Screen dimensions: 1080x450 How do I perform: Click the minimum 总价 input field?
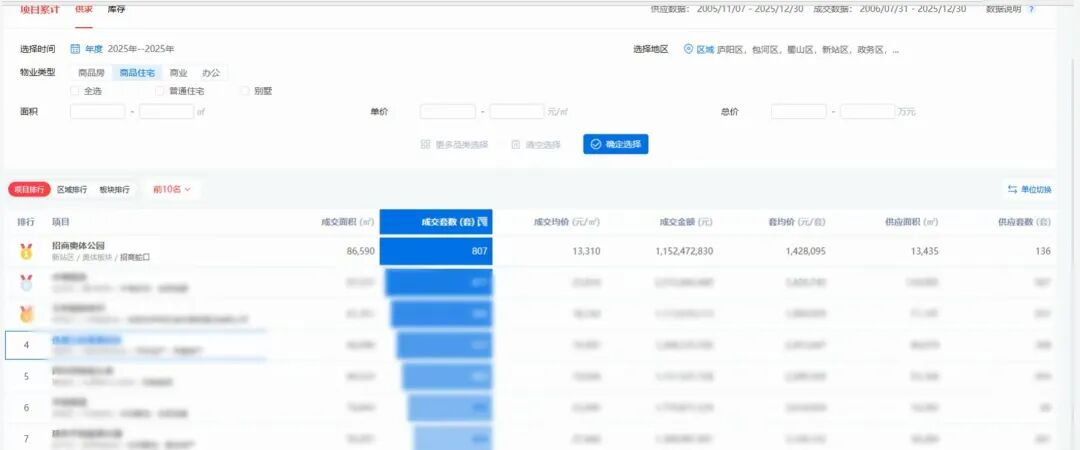799,112
